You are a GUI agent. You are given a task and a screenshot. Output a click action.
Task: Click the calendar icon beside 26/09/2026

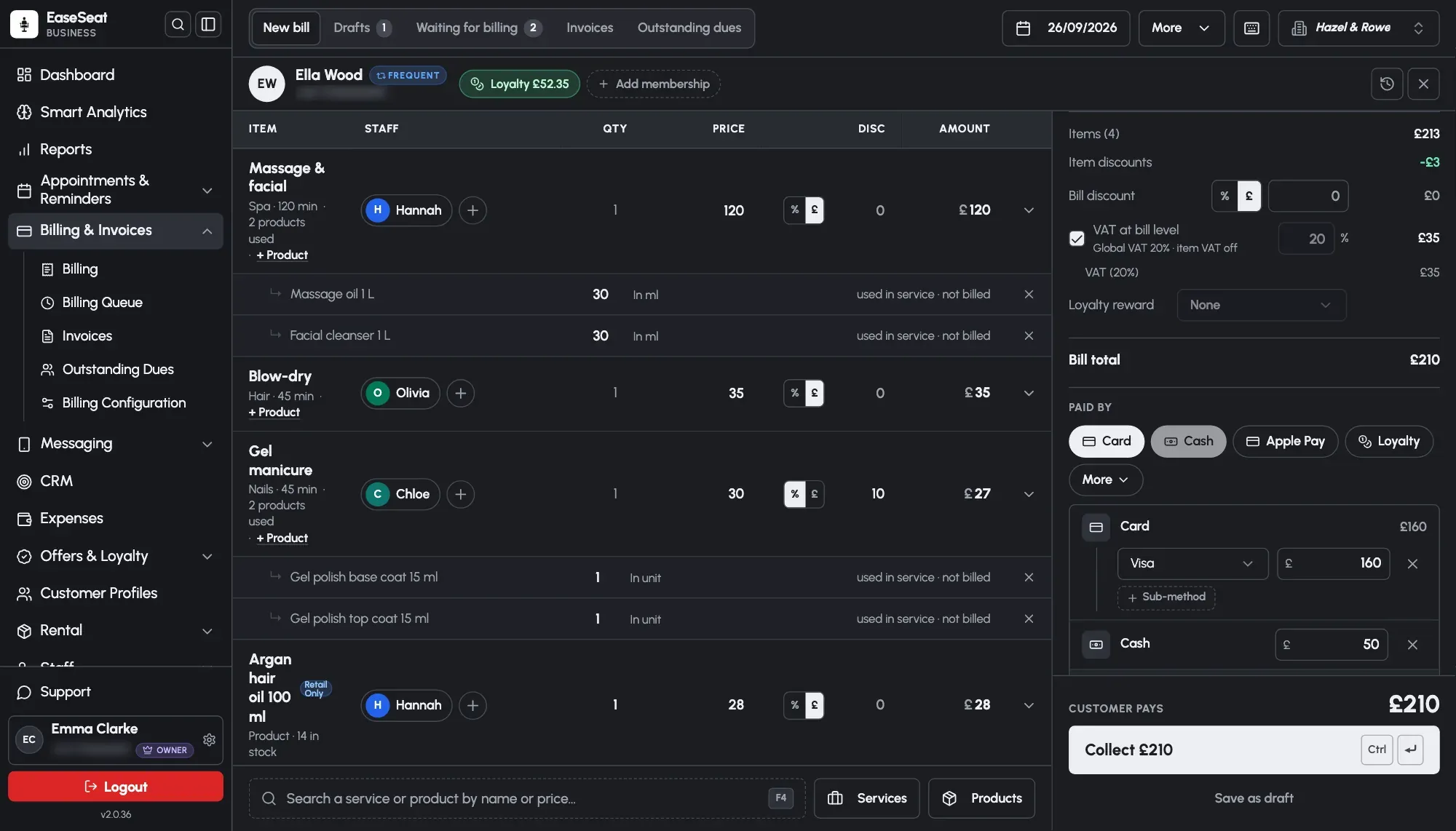click(1023, 28)
